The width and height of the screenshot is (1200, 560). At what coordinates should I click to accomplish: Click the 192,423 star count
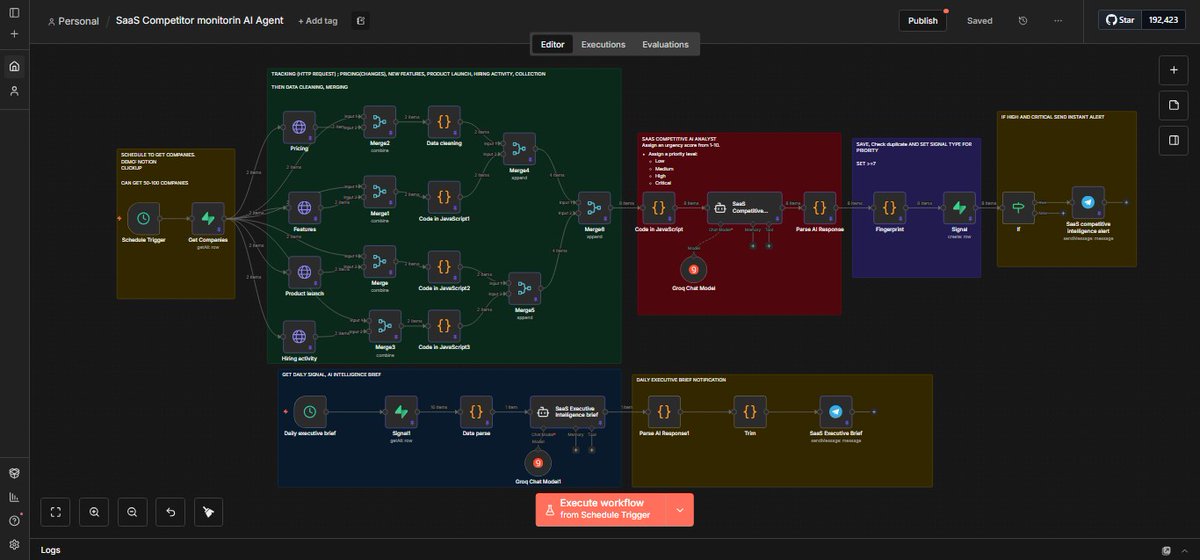[1164, 20]
